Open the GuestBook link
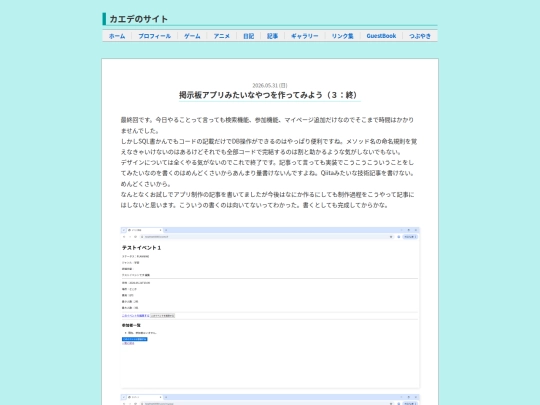The image size is (540, 405). pos(381,36)
